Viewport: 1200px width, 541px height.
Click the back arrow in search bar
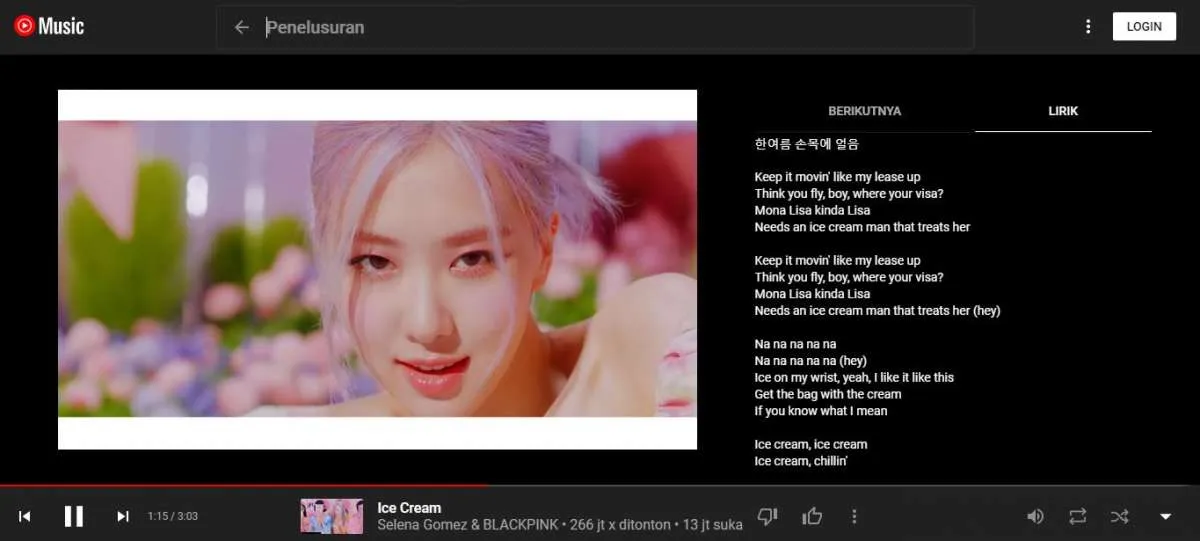point(241,28)
